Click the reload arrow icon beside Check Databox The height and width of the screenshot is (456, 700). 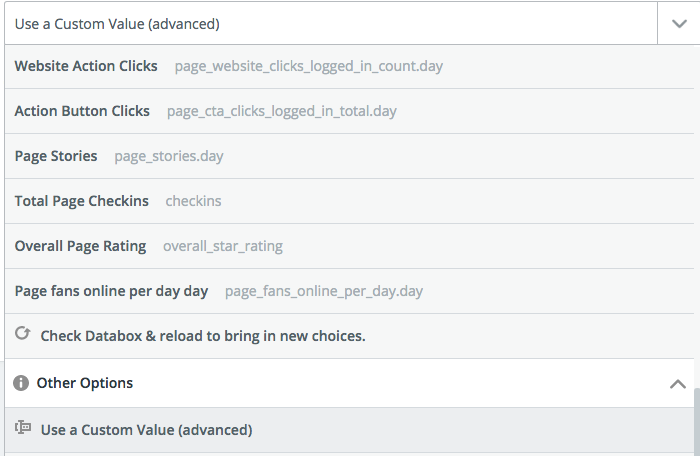22,334
